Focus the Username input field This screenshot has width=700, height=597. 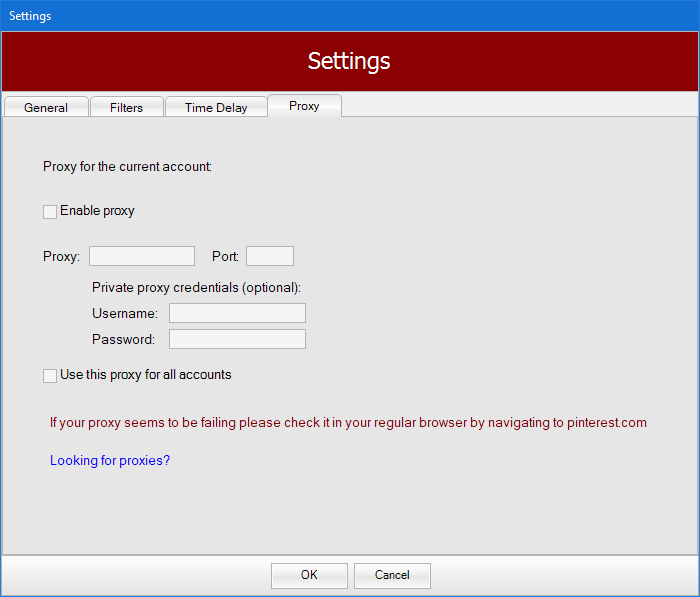(238, 313)
